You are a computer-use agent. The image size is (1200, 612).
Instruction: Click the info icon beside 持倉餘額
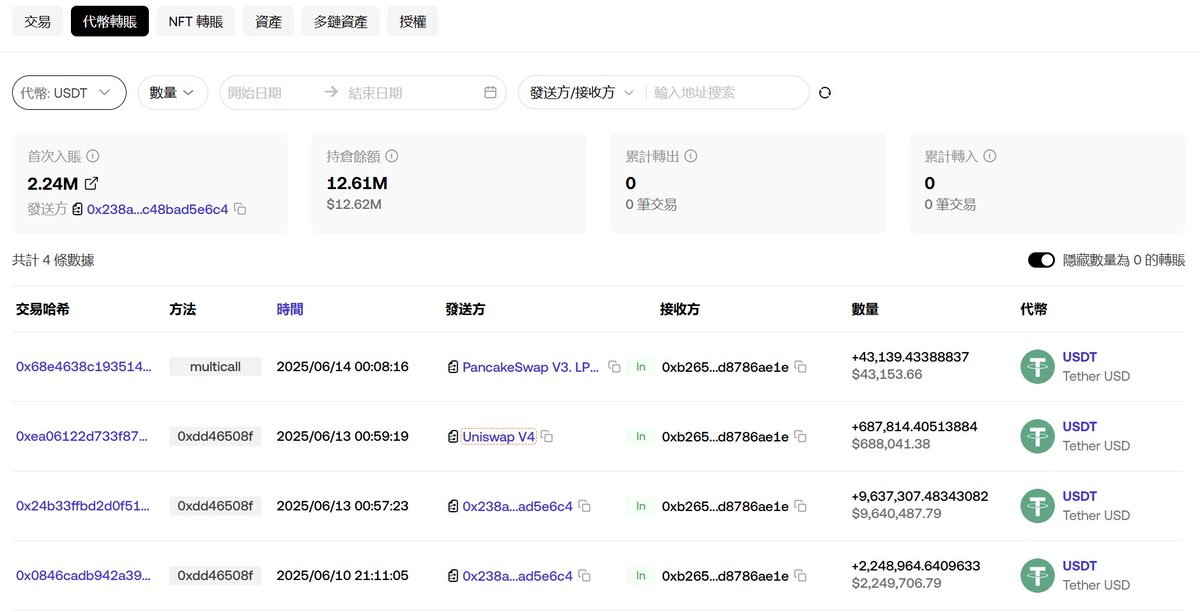click(x=391, y=156)
